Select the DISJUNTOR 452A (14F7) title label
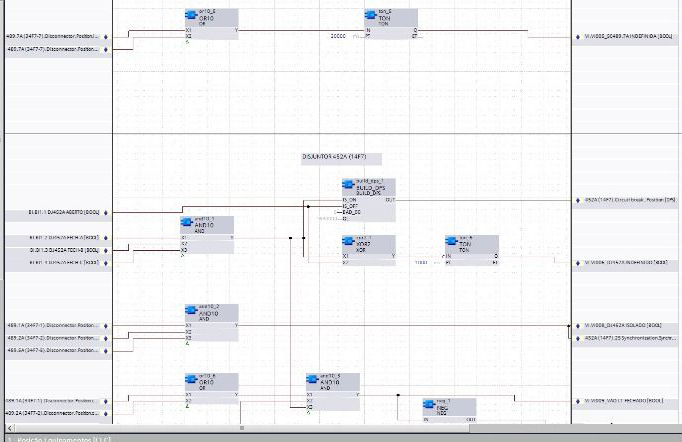Viewport: 682px width, 442px height. tap(341, 158)
